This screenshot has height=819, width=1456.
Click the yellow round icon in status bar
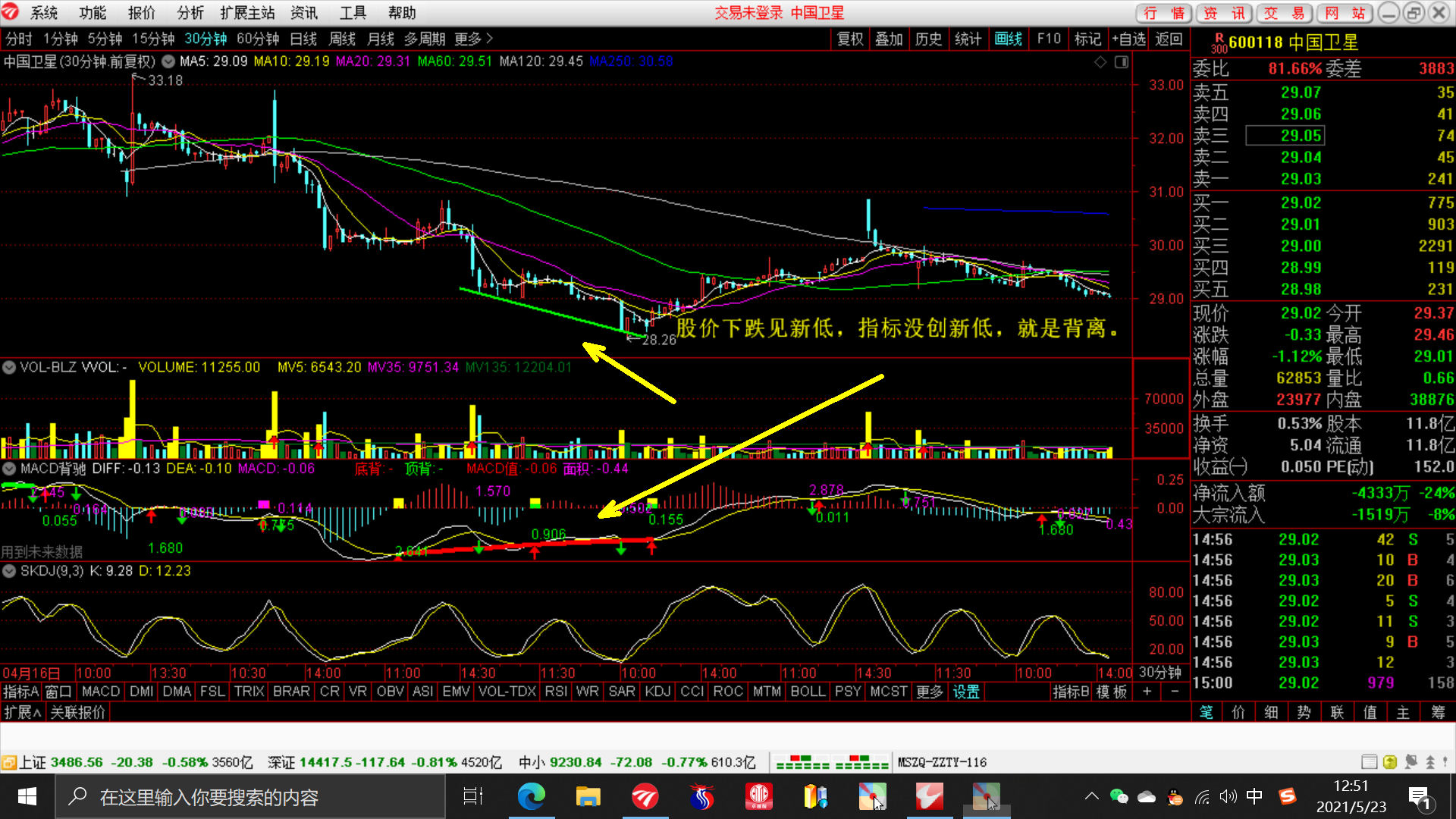[x=1390, y=762]
